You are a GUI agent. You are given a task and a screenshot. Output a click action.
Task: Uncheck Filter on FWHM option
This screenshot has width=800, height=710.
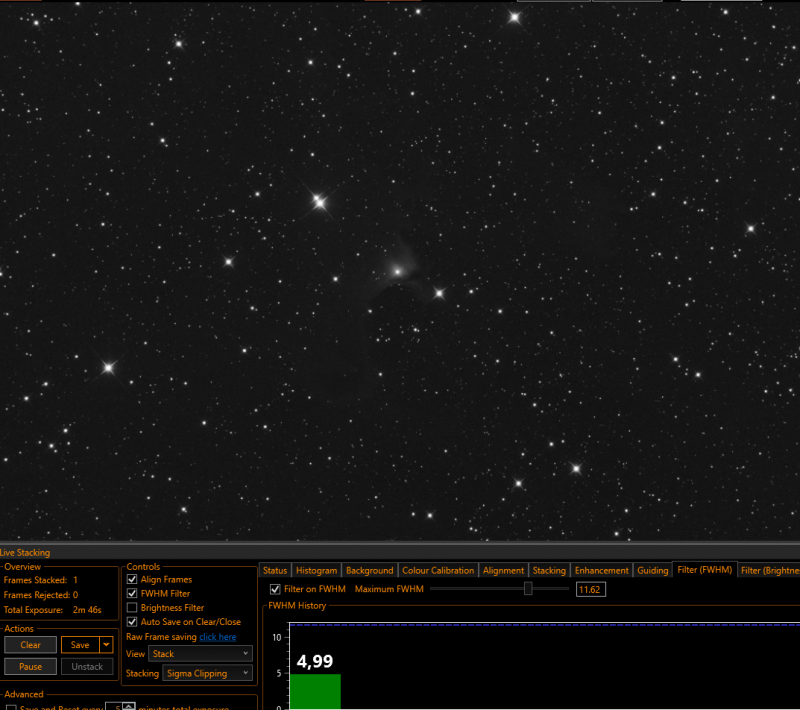[275, 590]
